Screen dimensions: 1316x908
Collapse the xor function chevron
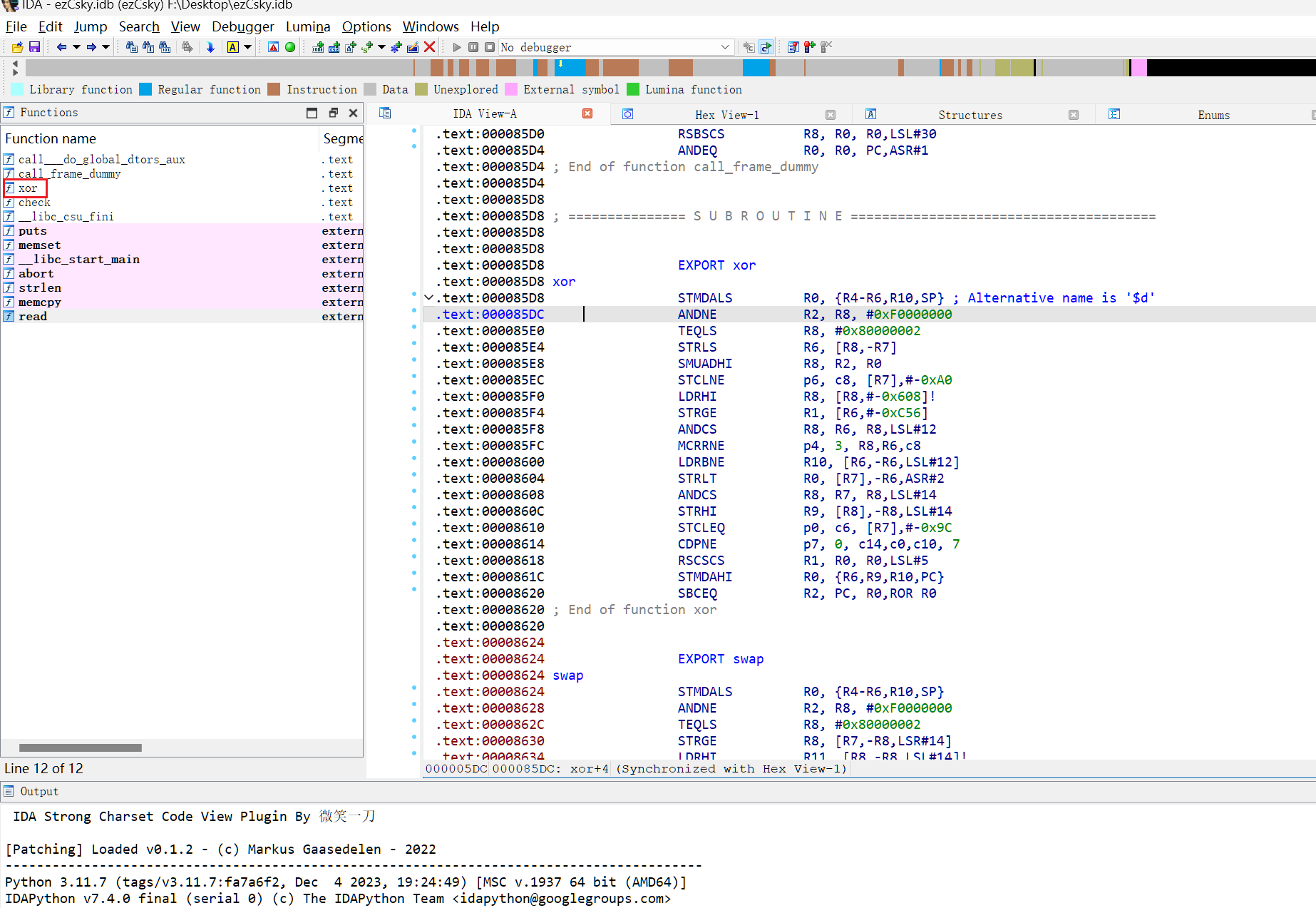[x=428, y=298]
